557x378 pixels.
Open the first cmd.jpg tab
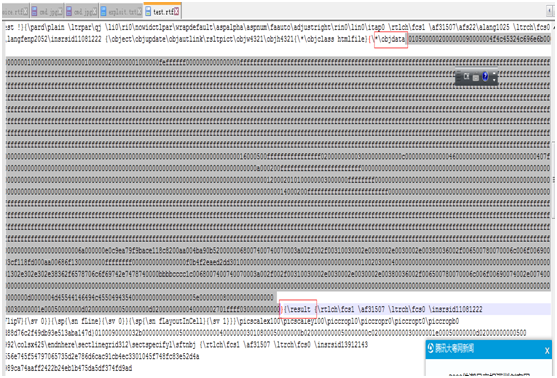pyautogui.click(x=47, y=12)
